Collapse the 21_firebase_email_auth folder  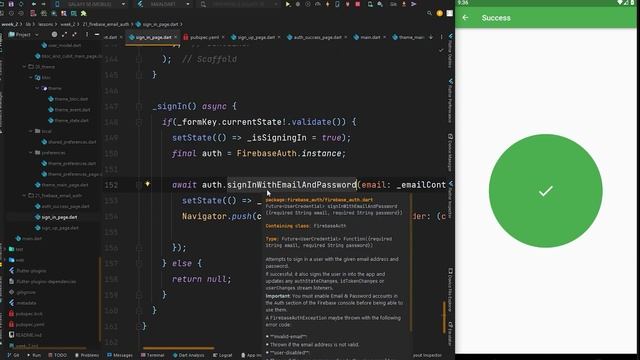[x=24, y=196]
